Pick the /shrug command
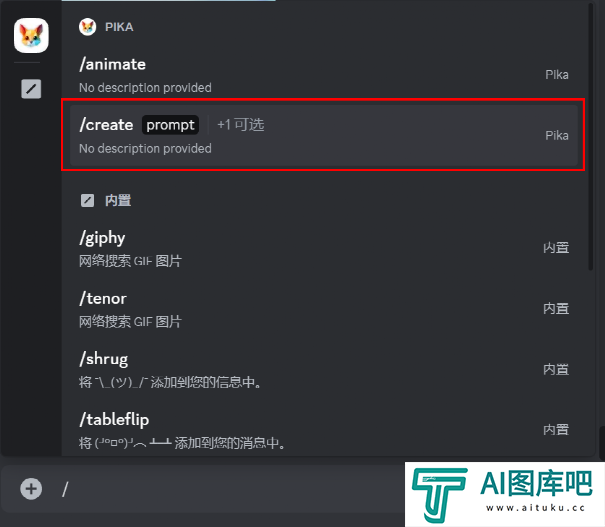Viewport: 605px width, 527px height. click(x=324, y=370)
